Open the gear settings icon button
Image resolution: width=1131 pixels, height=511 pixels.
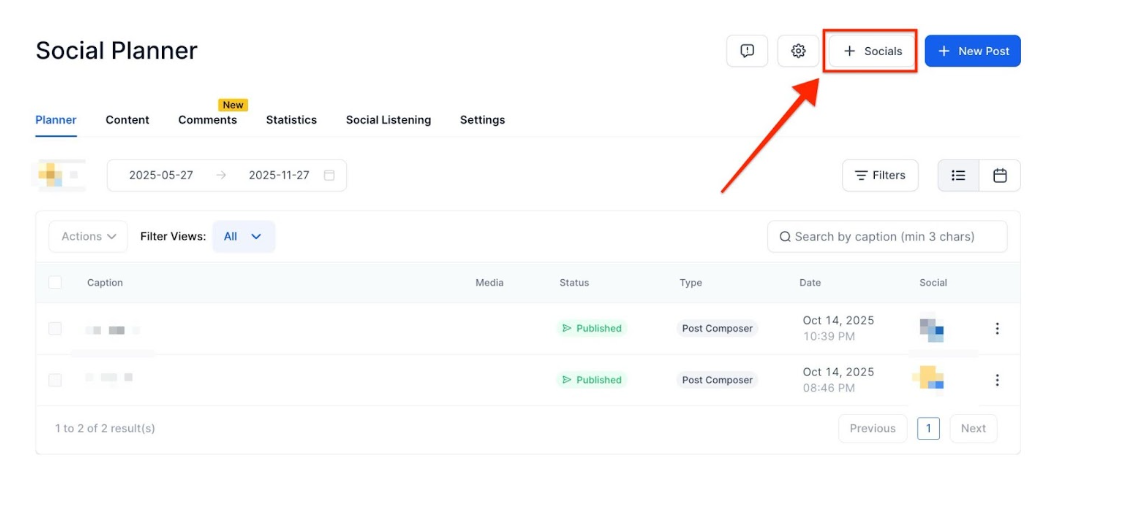[798, 51]
